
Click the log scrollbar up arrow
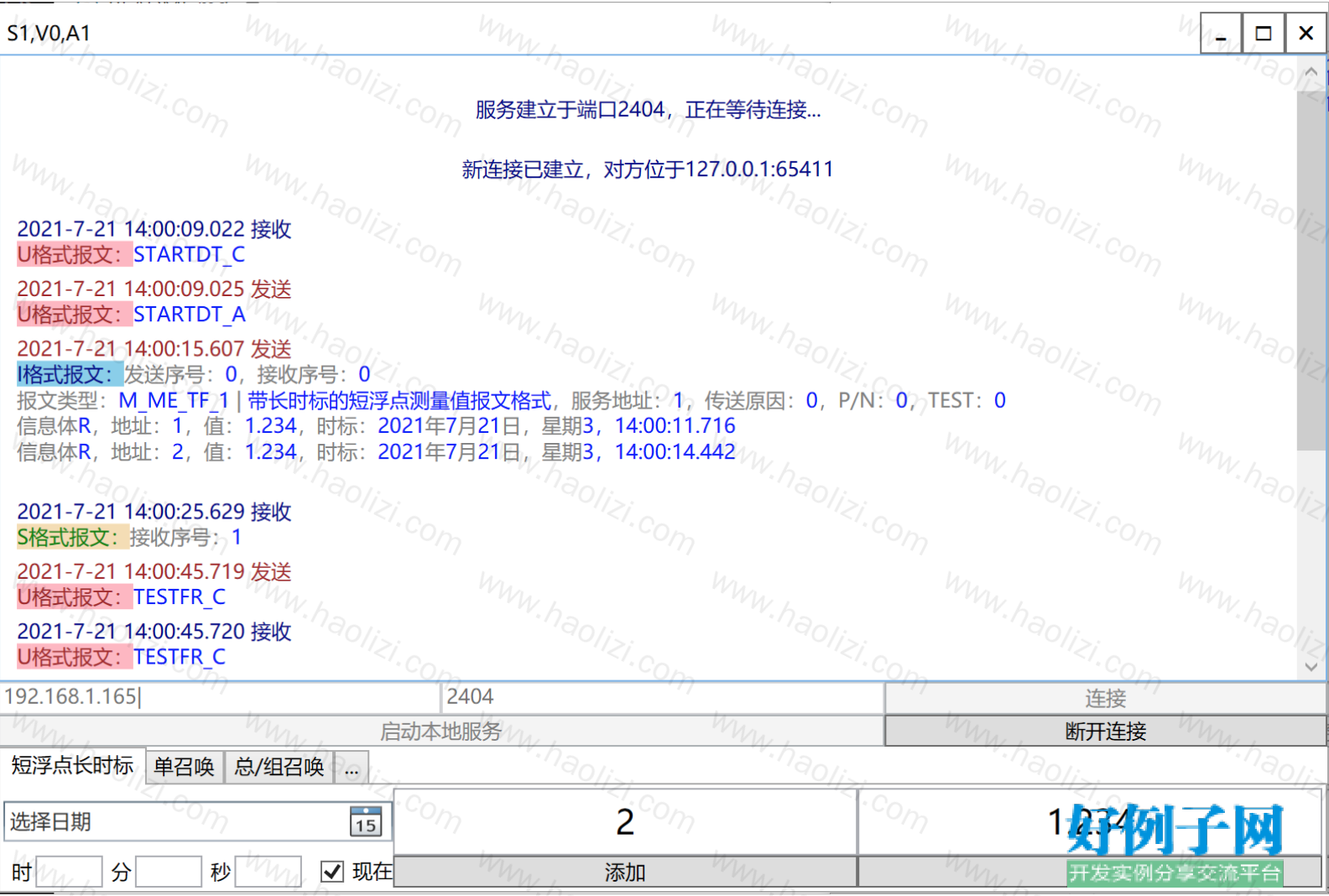[1311, 72]
